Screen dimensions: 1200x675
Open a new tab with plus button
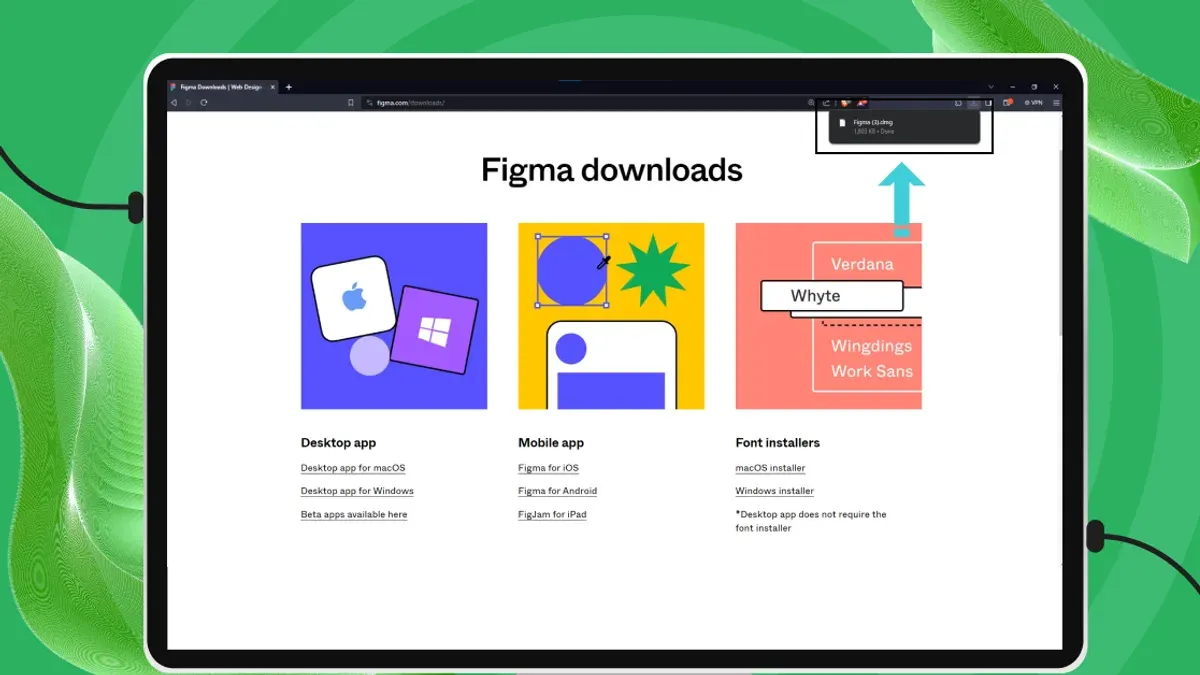289,87
